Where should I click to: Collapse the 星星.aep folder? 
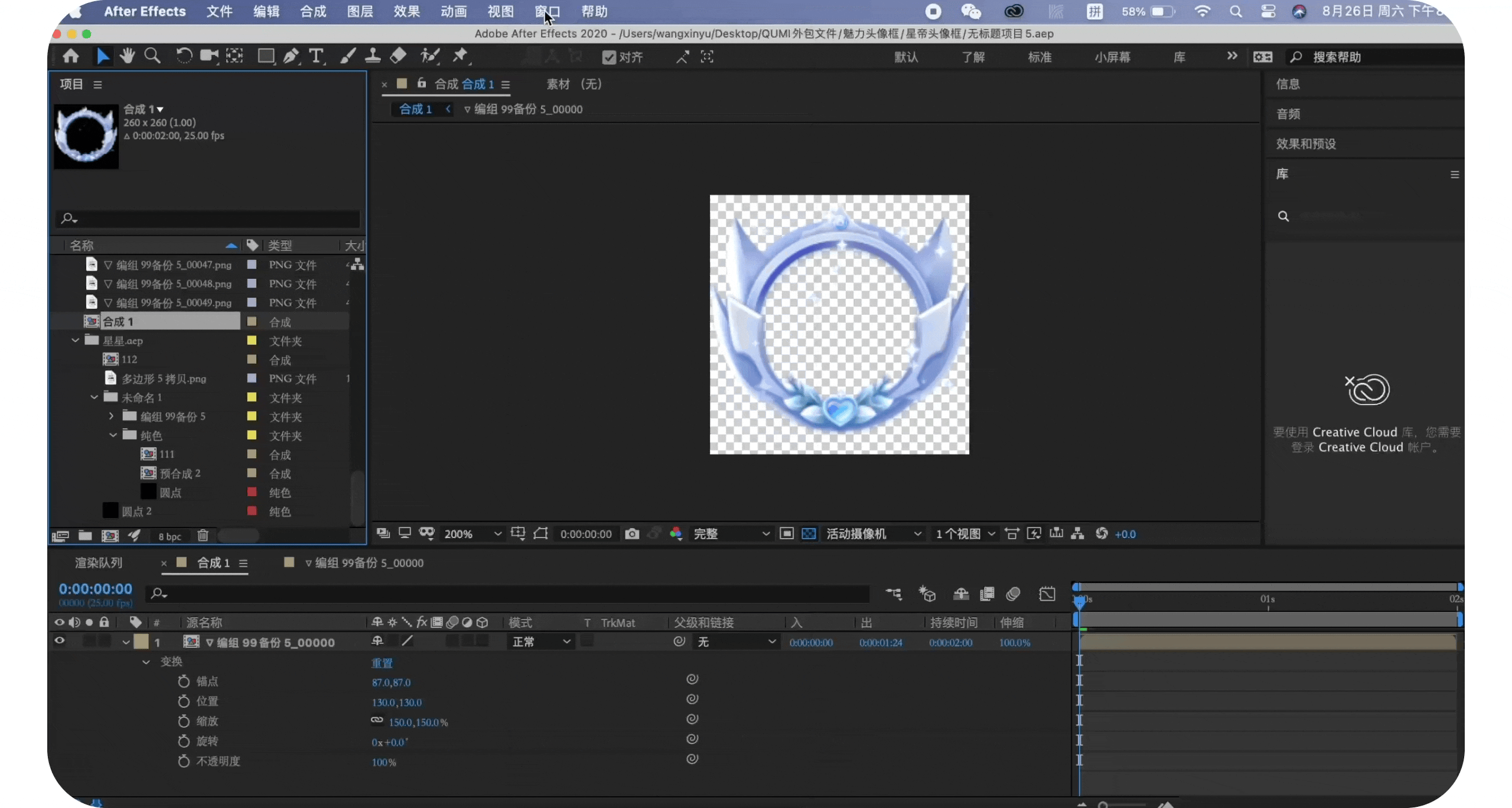pyautogui.click(x=75, y=341)
